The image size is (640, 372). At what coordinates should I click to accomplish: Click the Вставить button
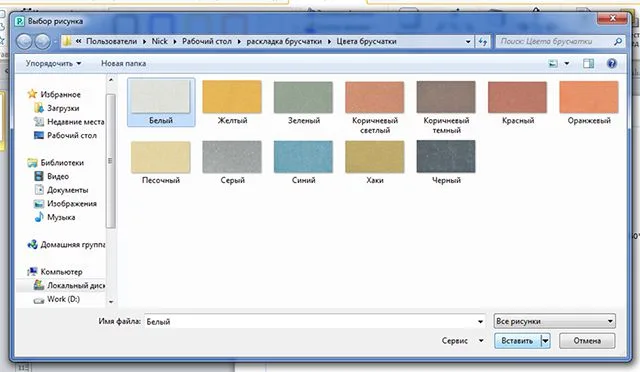tap(517, 341)
